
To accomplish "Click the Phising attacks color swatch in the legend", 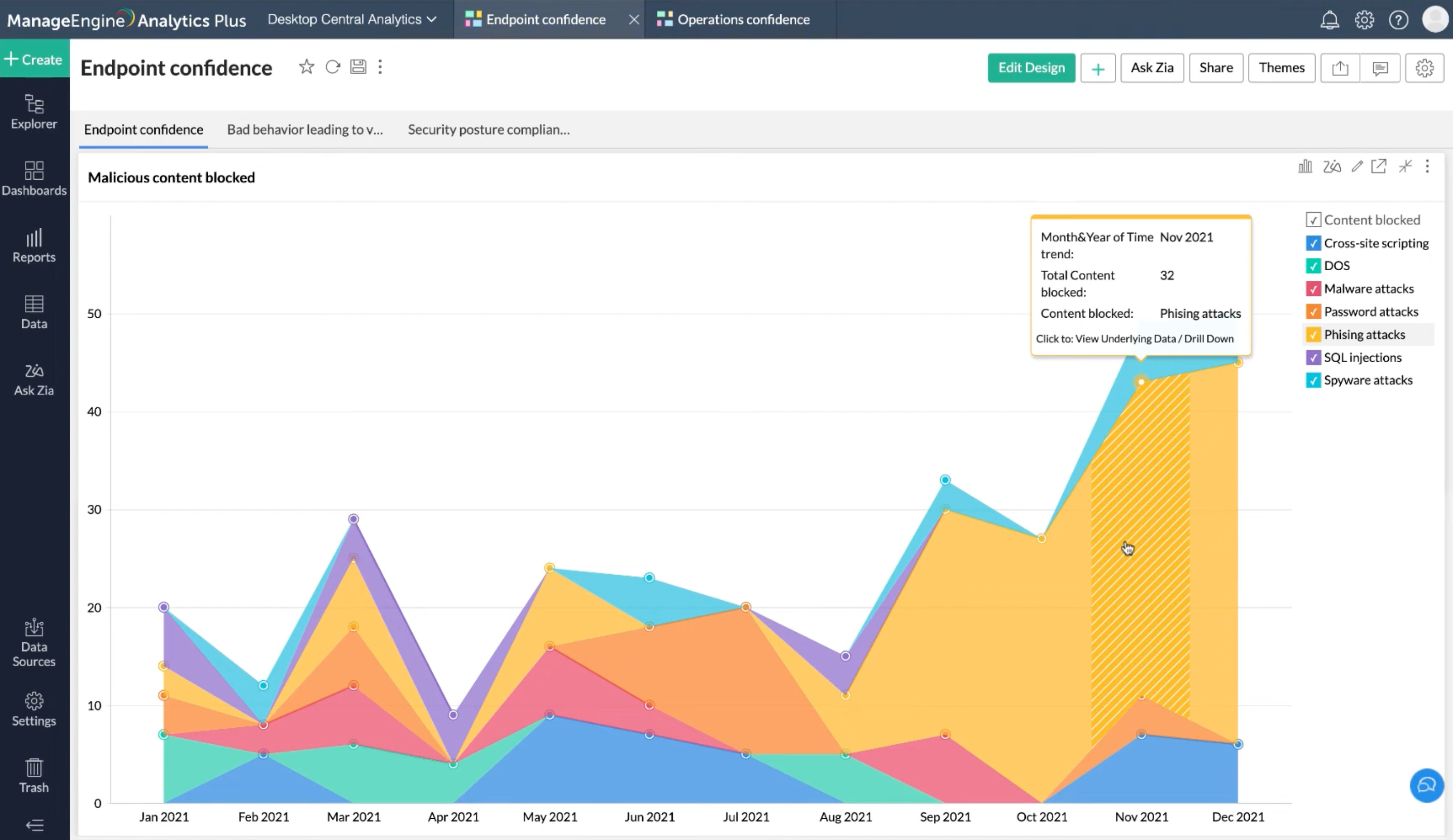I will pyautogui.click(x=1313, y=335).
